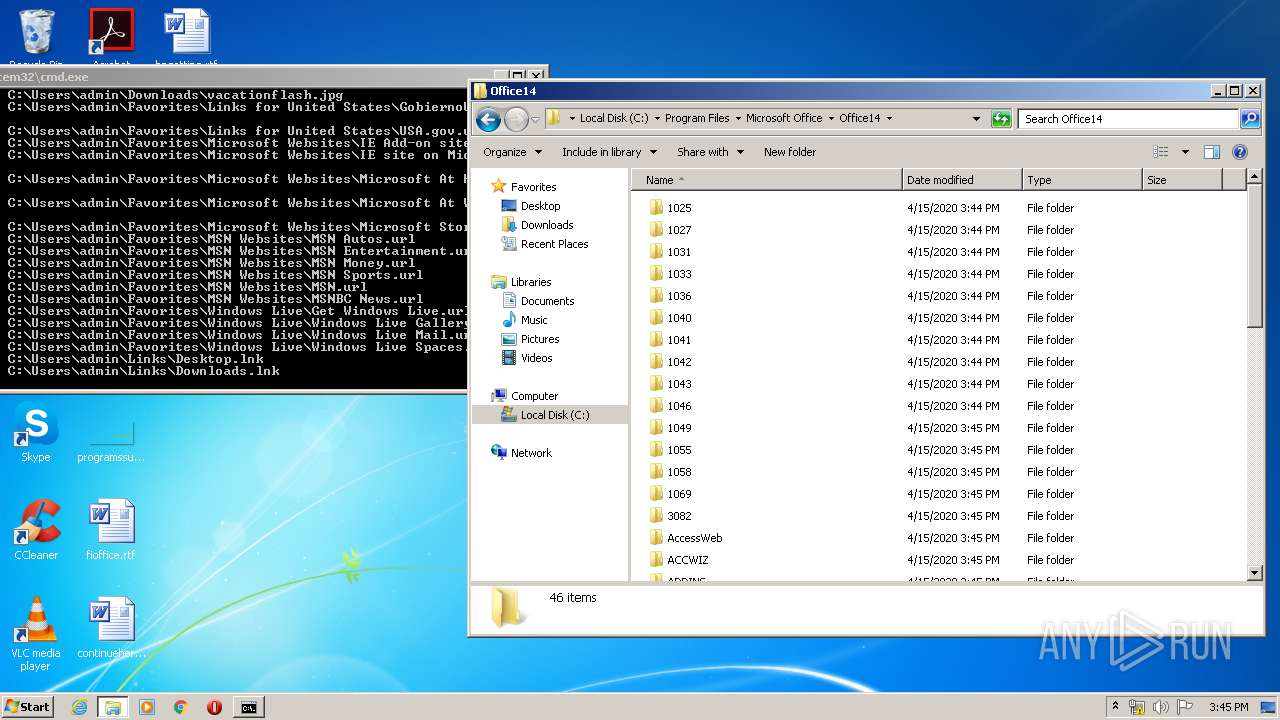
Task: Expand the dropdown arrow after Office14 path
Action: point(889,118)
